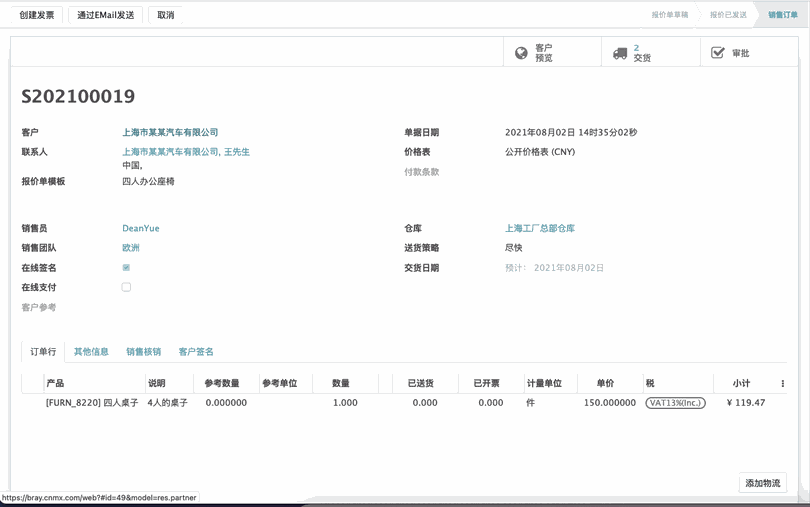The height and width of the screenshot is (507, 810).
Task: Click the approval checkmark icon
Action: 718,53
